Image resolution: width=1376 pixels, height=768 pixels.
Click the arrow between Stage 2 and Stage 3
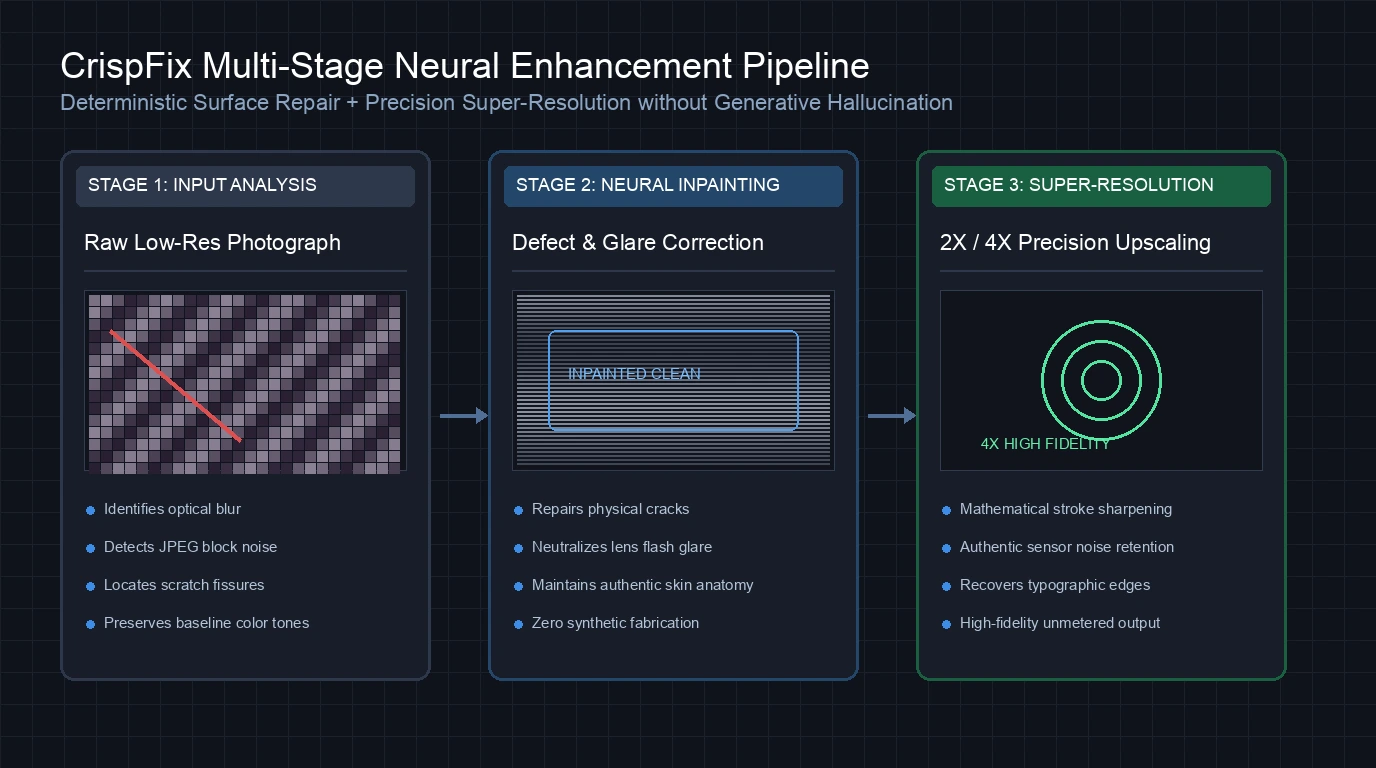pyautogui.click(x=892, y=415)
